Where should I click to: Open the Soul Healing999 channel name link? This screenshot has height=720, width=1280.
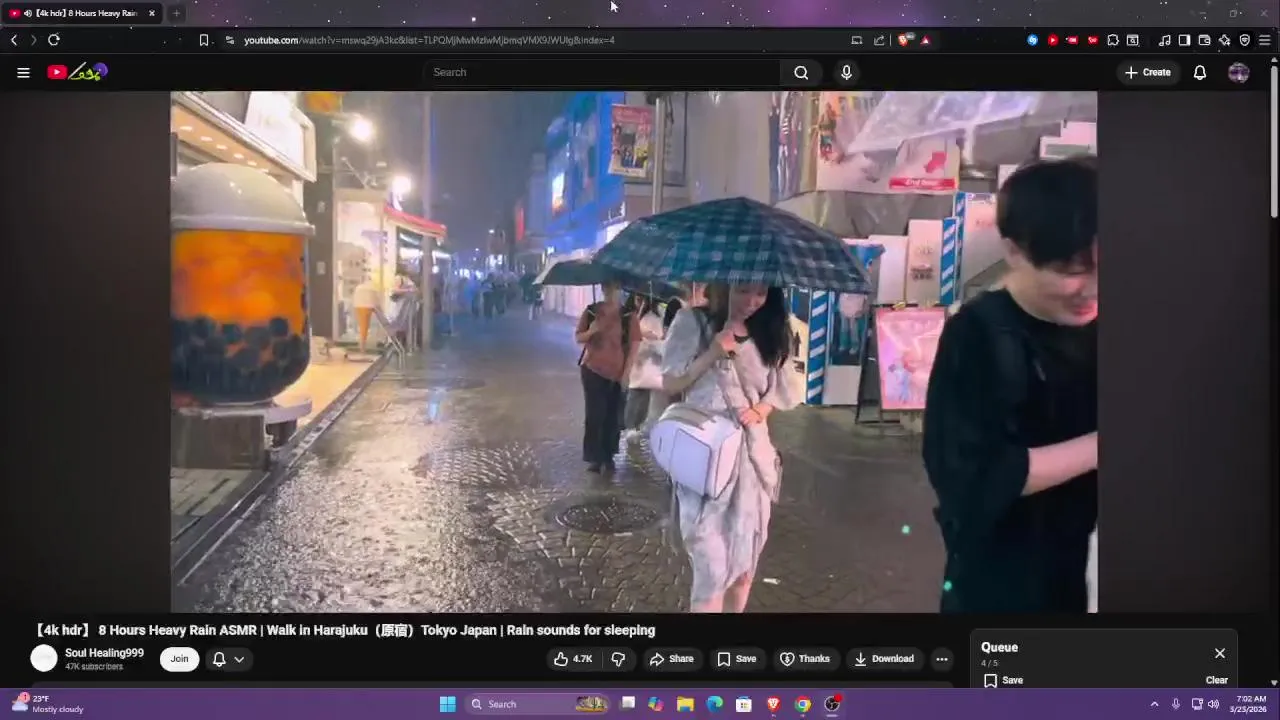[x=104, y=653]
